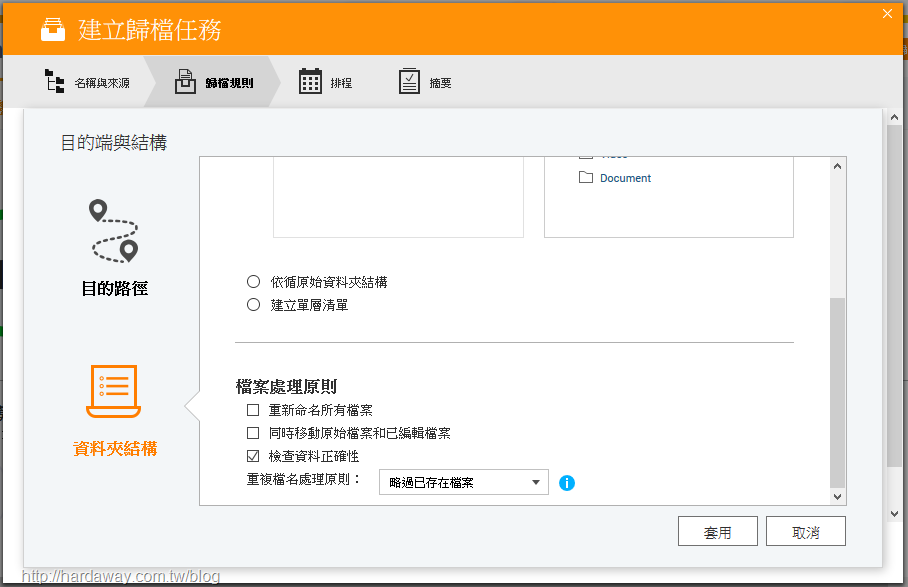Click the blue info icon beside dropdown
Viewport: 908px width, 587px height.
pyautogui.click(x=567, y=483)
